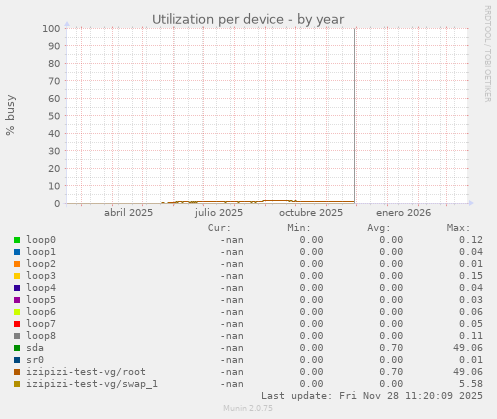The width and height of the screenshot is (497, 419).
Task: Click the sda dark green legend swatch
Action: point(17,348)
